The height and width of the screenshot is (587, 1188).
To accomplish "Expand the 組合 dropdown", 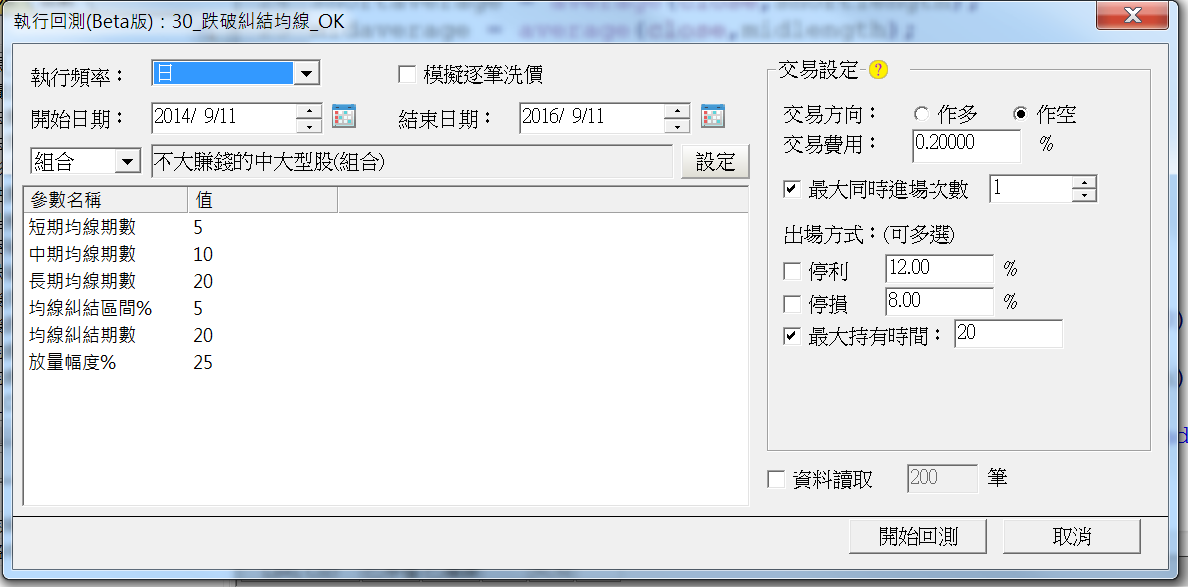I will [128, 161].
